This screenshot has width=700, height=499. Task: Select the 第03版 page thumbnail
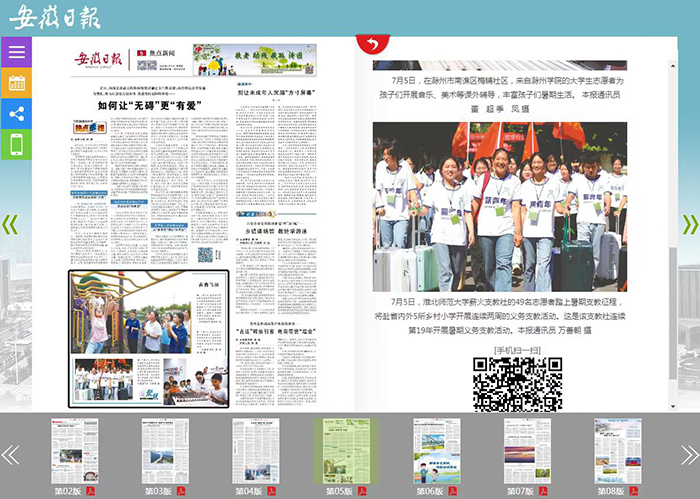click(164, 451)
